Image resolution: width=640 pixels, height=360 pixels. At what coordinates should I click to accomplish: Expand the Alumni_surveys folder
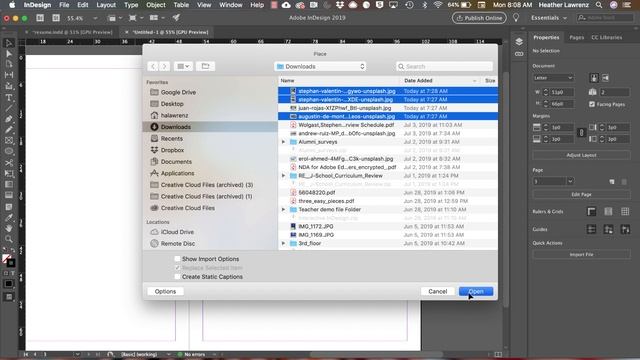(x=283, y=142)
